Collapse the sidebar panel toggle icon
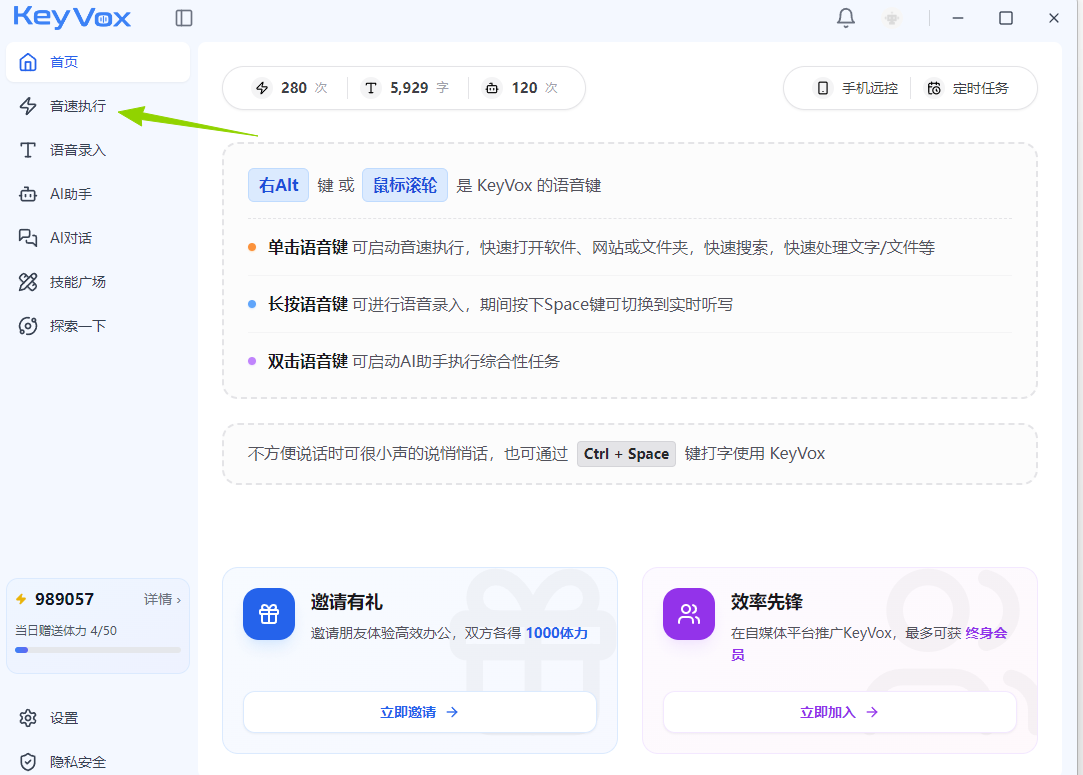1083x775 pixels. click(x=184, y=18)
